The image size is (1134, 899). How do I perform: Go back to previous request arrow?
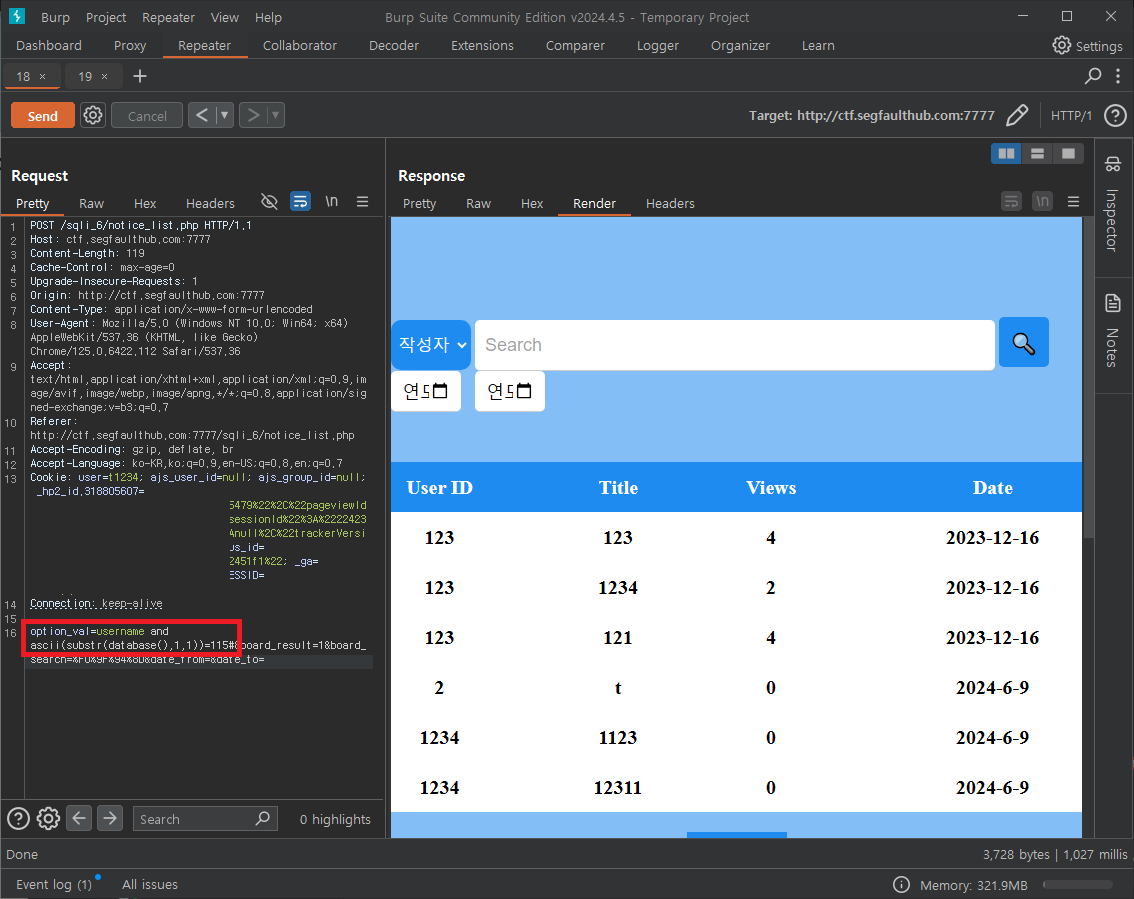(202, 115)
